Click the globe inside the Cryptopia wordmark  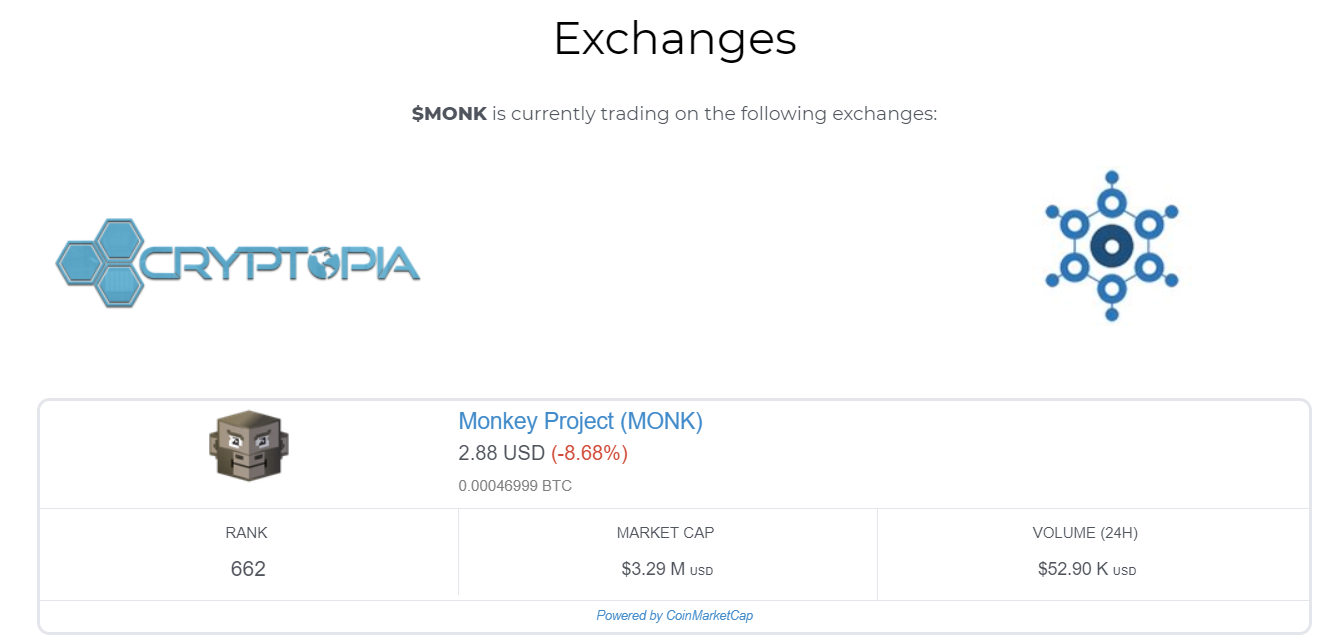click(x=323, y=264)
